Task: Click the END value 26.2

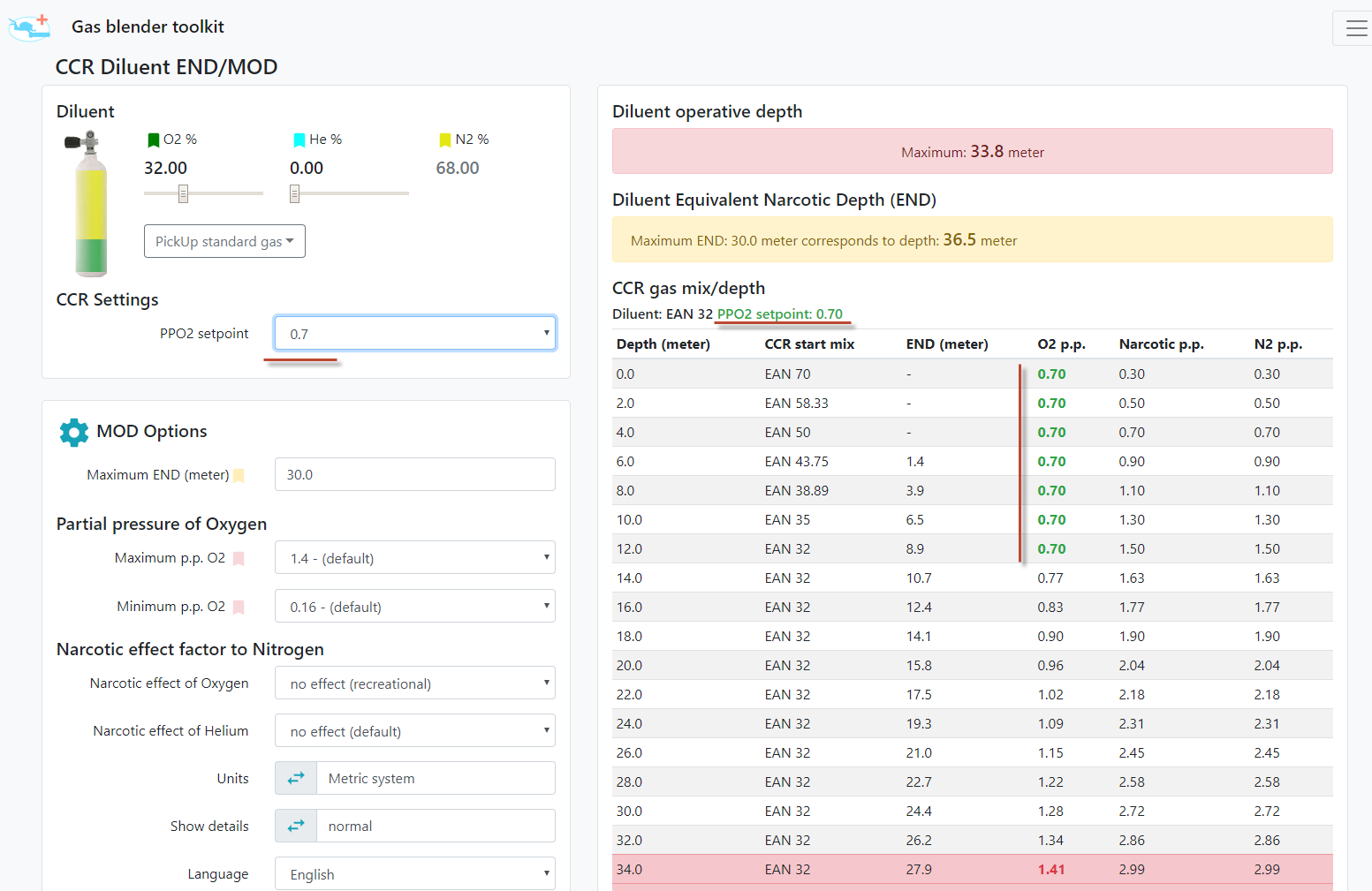Action: pos(919,841)
